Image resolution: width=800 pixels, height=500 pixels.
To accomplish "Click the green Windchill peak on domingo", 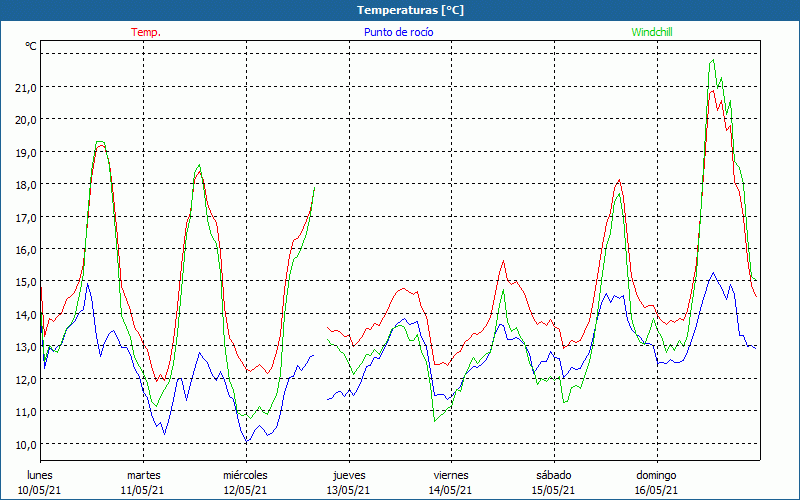I will (713, 60).
